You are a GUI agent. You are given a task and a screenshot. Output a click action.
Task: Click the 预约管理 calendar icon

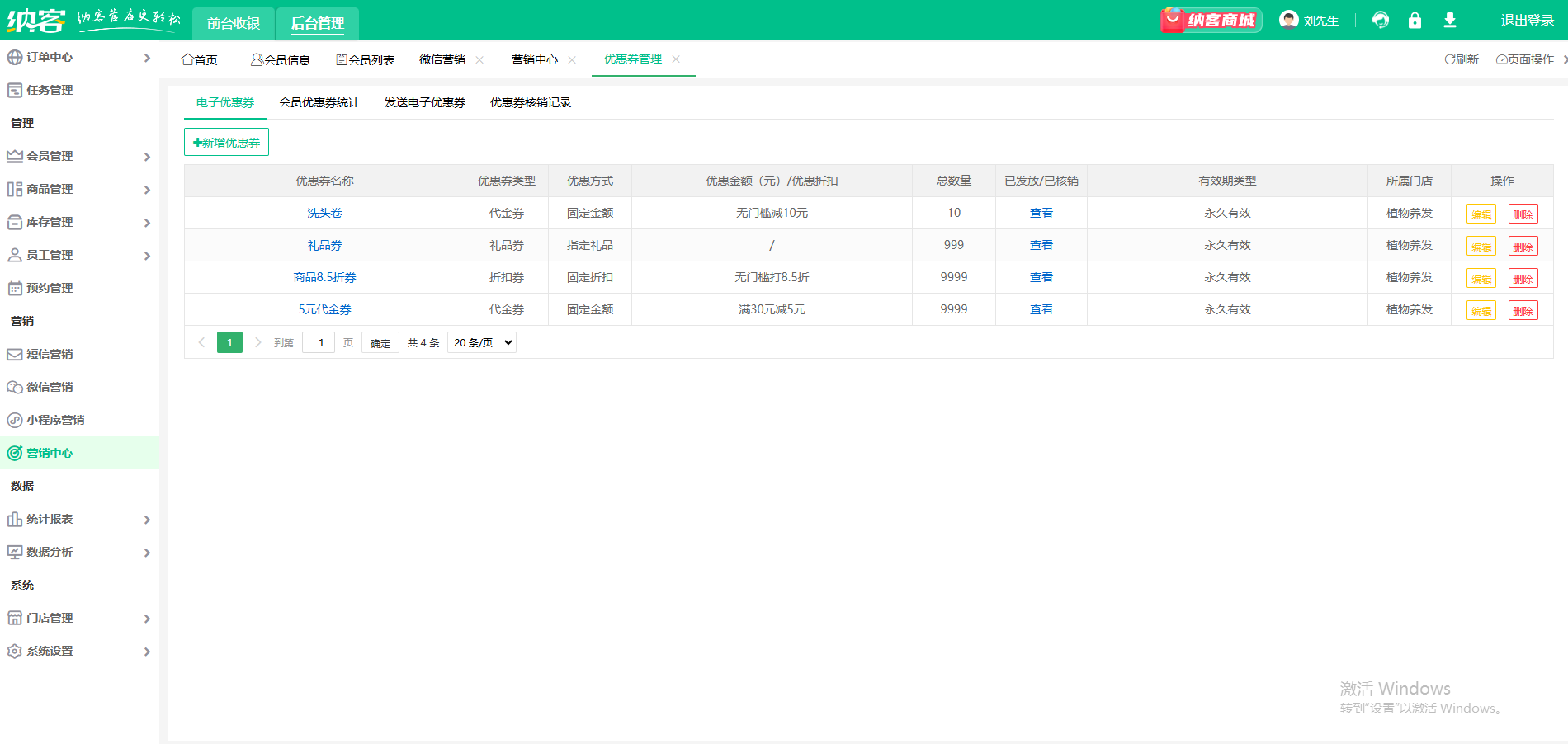pyautogui.click(x=15, y=288)
